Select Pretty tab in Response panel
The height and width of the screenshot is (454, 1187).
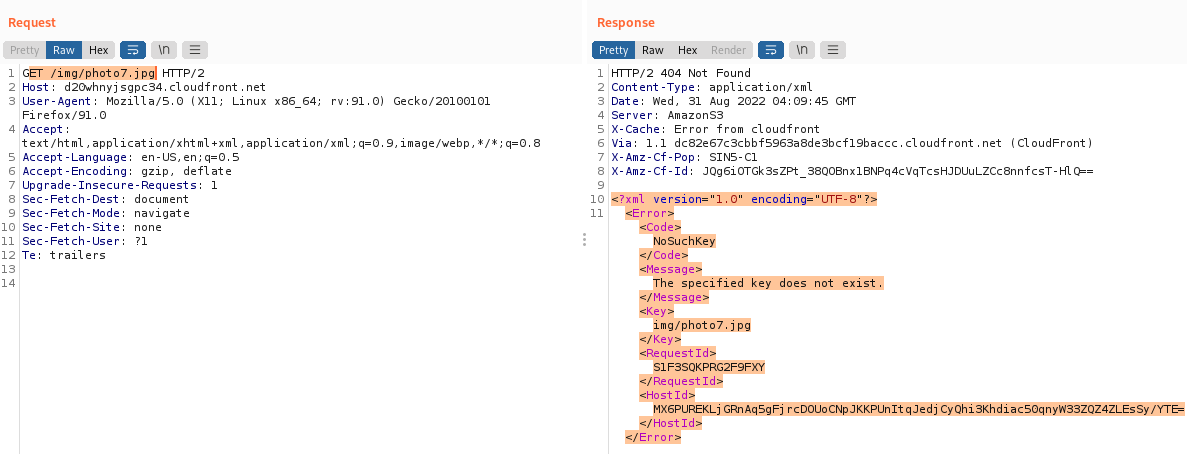[x=614, y=50]
